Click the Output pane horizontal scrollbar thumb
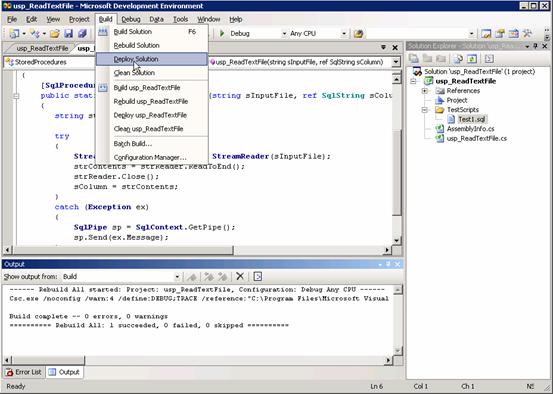The image size is (553, 394). (49, 360)
